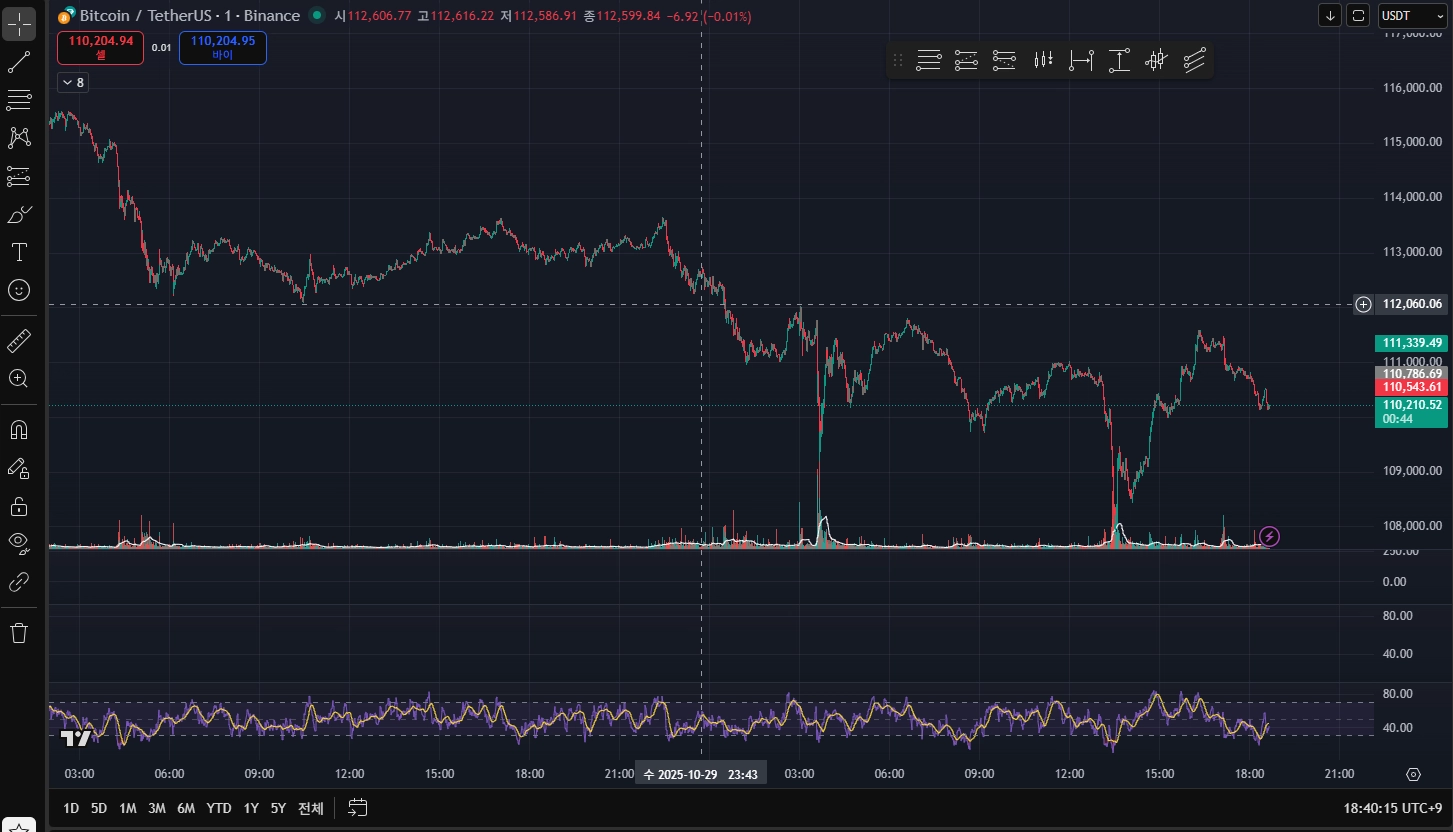Select the 5Y time range
The height and width of the screenshot is (832, 1453).
(278, 808)
